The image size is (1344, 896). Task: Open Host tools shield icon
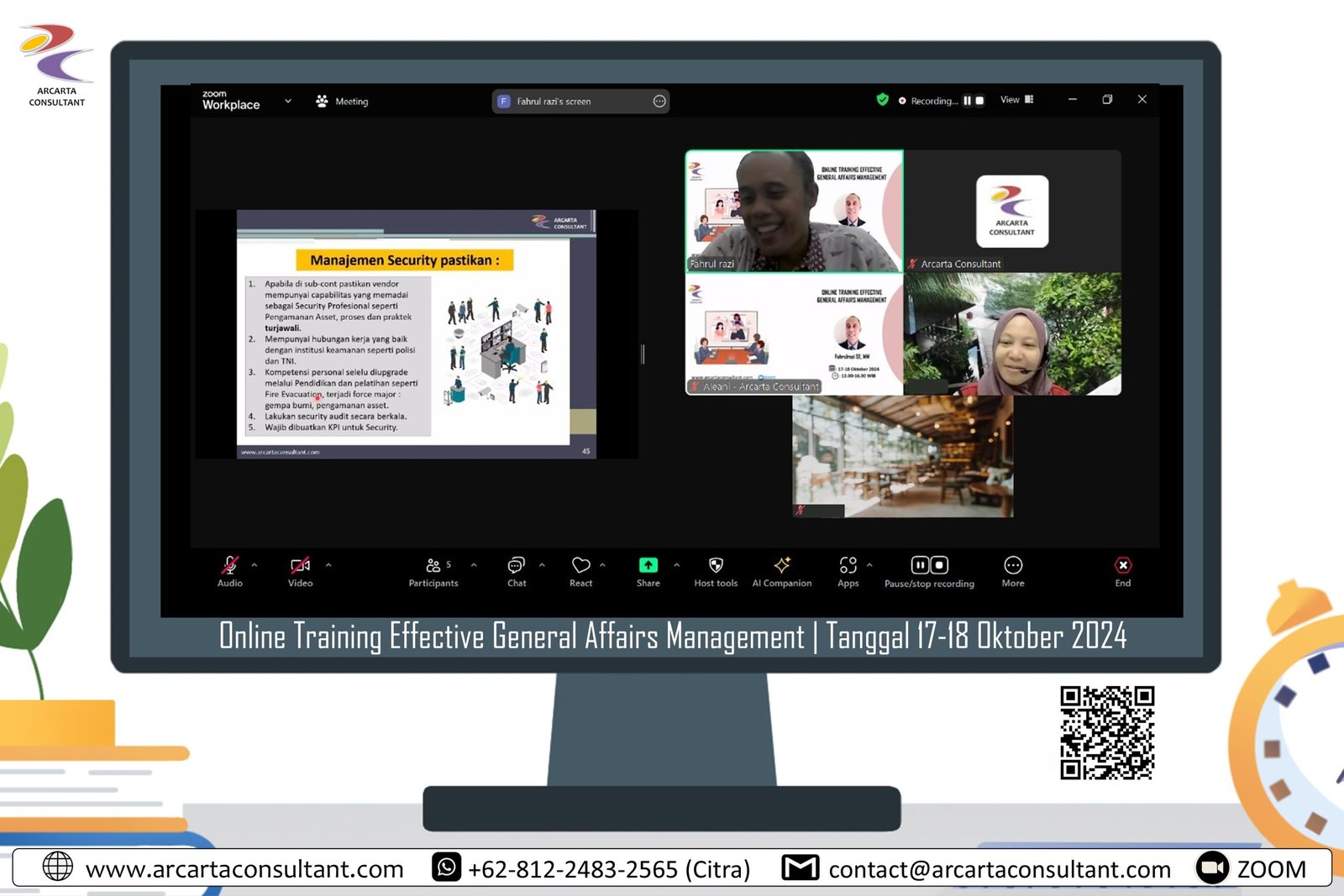pyautogui.click(x=716, y=566)
